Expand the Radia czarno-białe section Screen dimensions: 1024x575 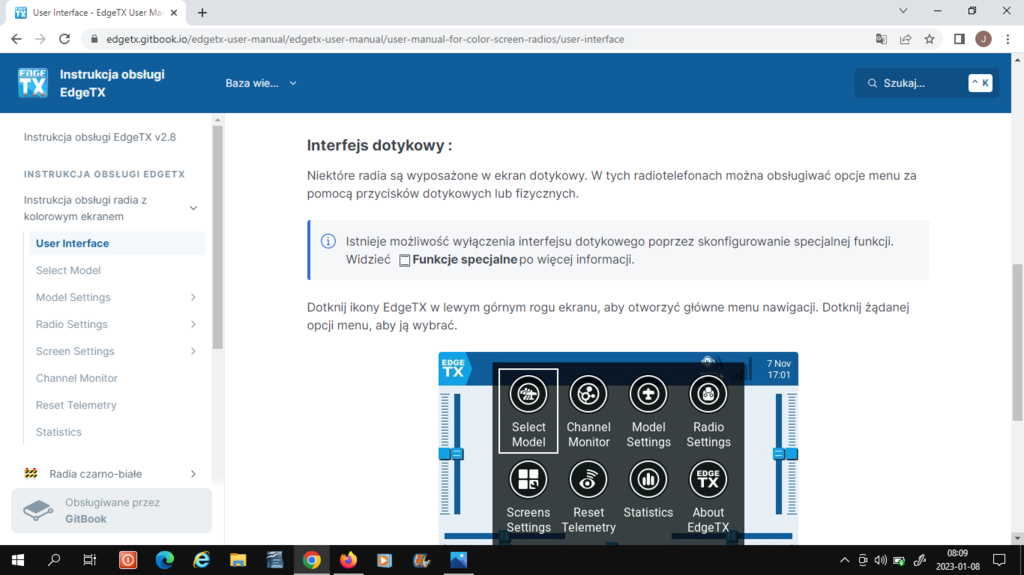[193, 474]
